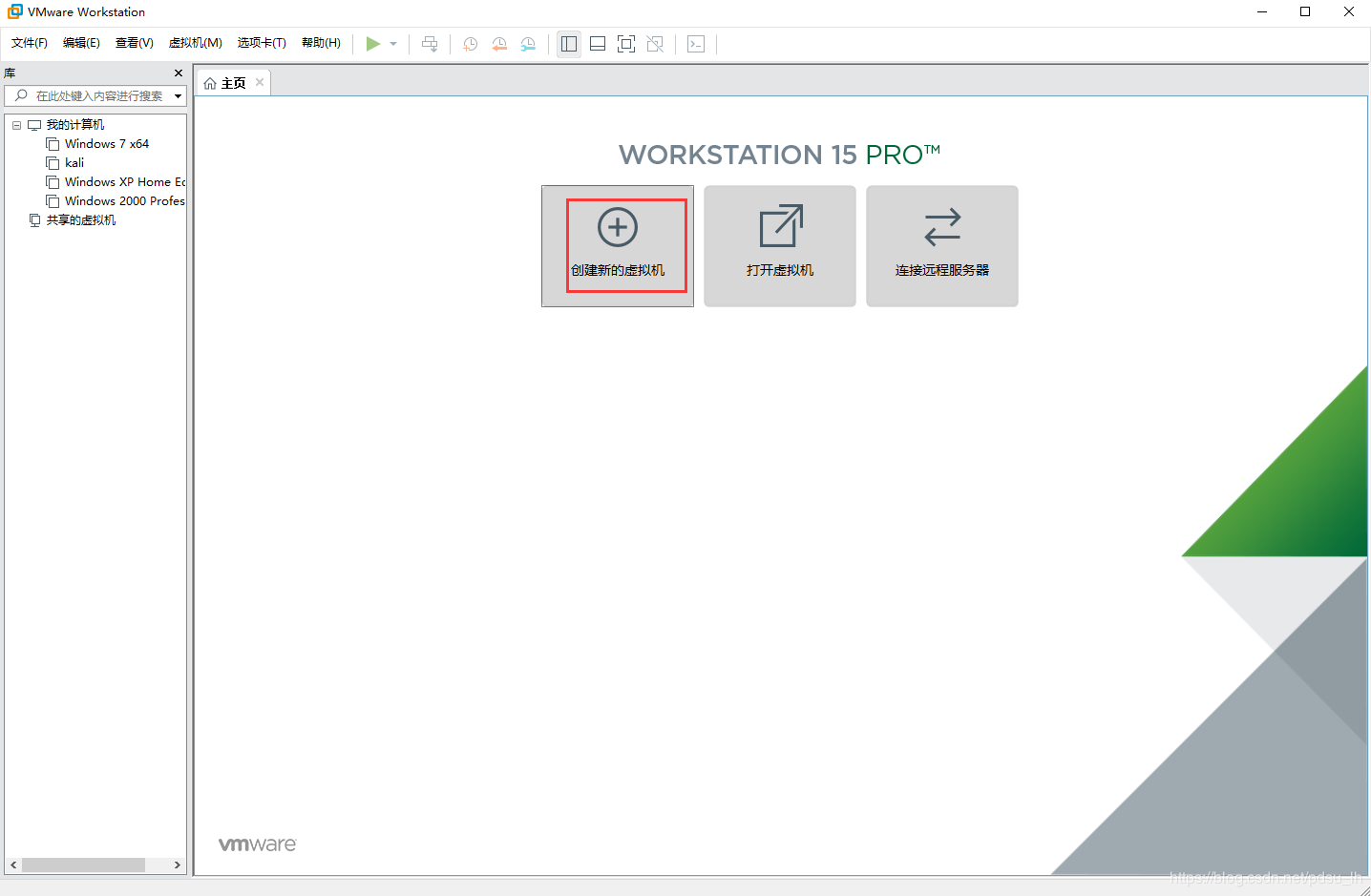The height and width of the screenshot is (896, 1371).
Task: Select 共享的虚拟机 in the library
Action: pos(81,220)
